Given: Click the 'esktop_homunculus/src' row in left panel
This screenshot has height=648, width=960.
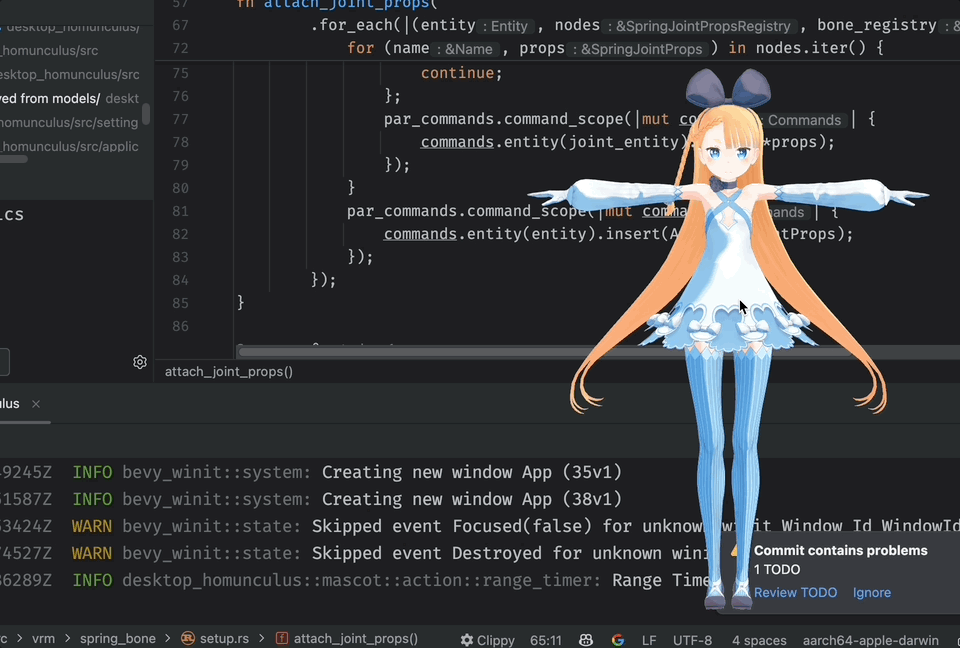Looking at the screenshot, I should (69, 75).
